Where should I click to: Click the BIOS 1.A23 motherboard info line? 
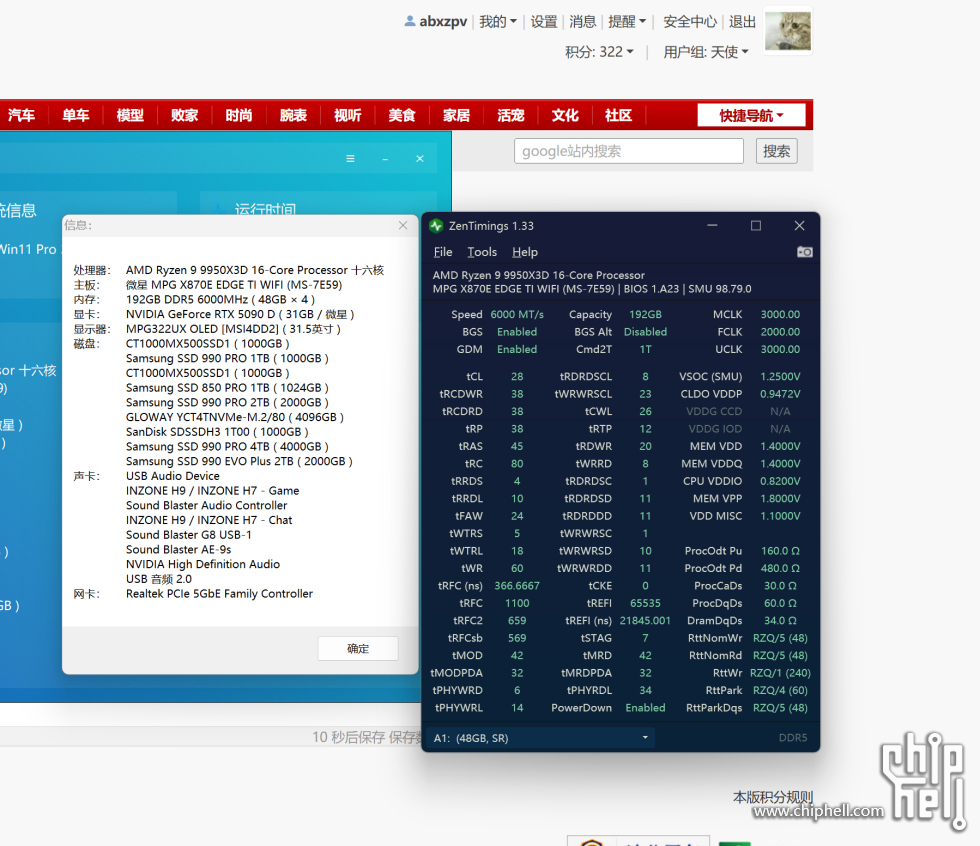coord(592,289)
